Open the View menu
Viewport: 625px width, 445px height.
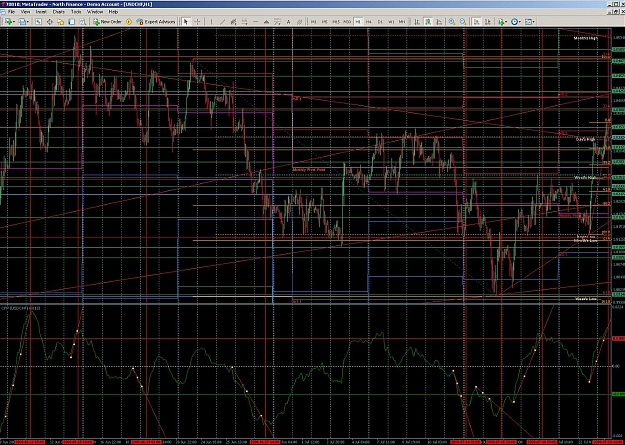[25, 12]
